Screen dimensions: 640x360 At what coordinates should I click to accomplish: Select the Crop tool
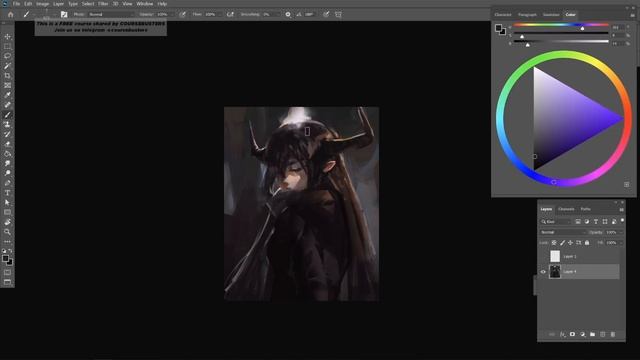point(7,76)
